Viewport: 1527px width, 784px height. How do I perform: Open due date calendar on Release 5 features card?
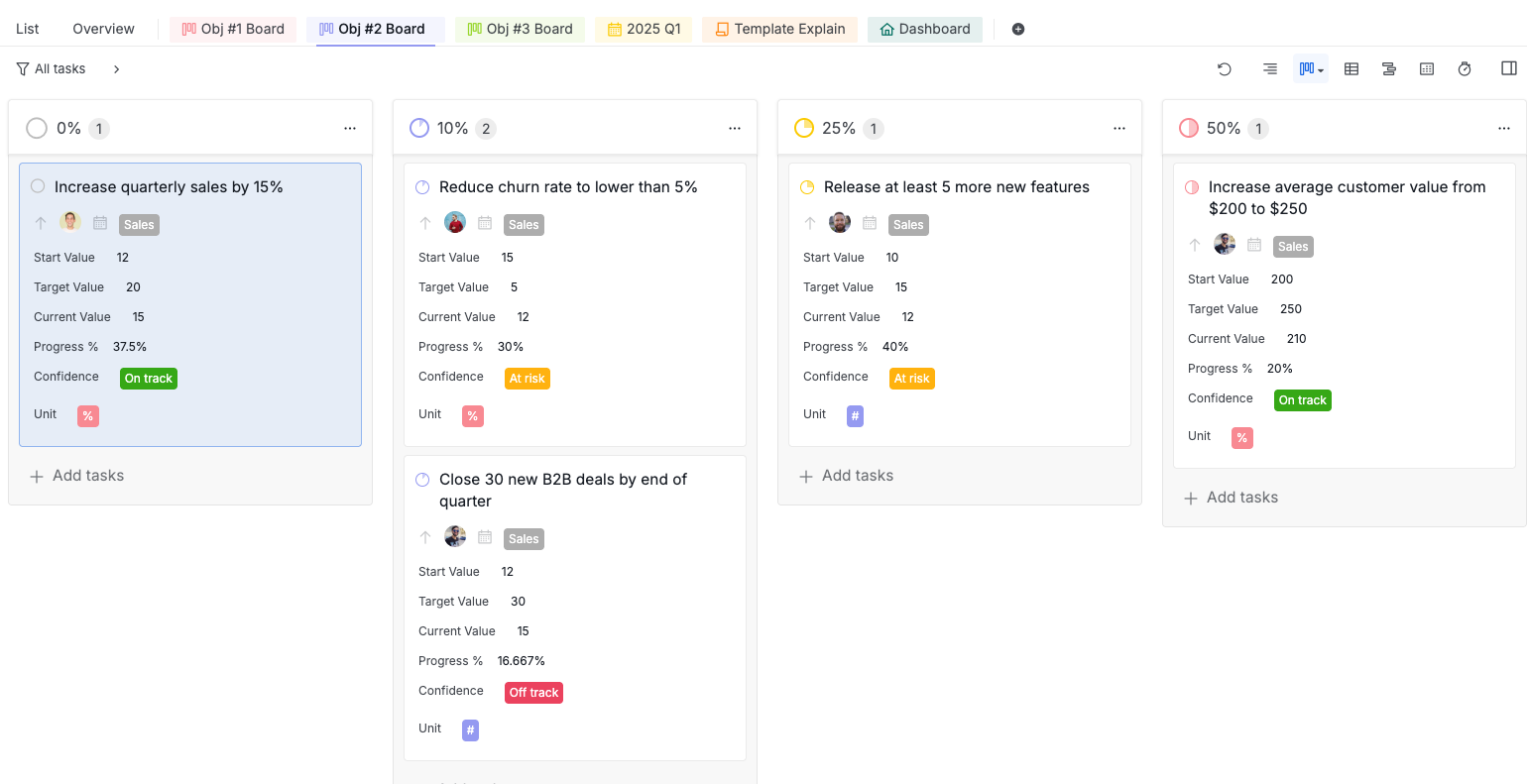click(870, 223)
